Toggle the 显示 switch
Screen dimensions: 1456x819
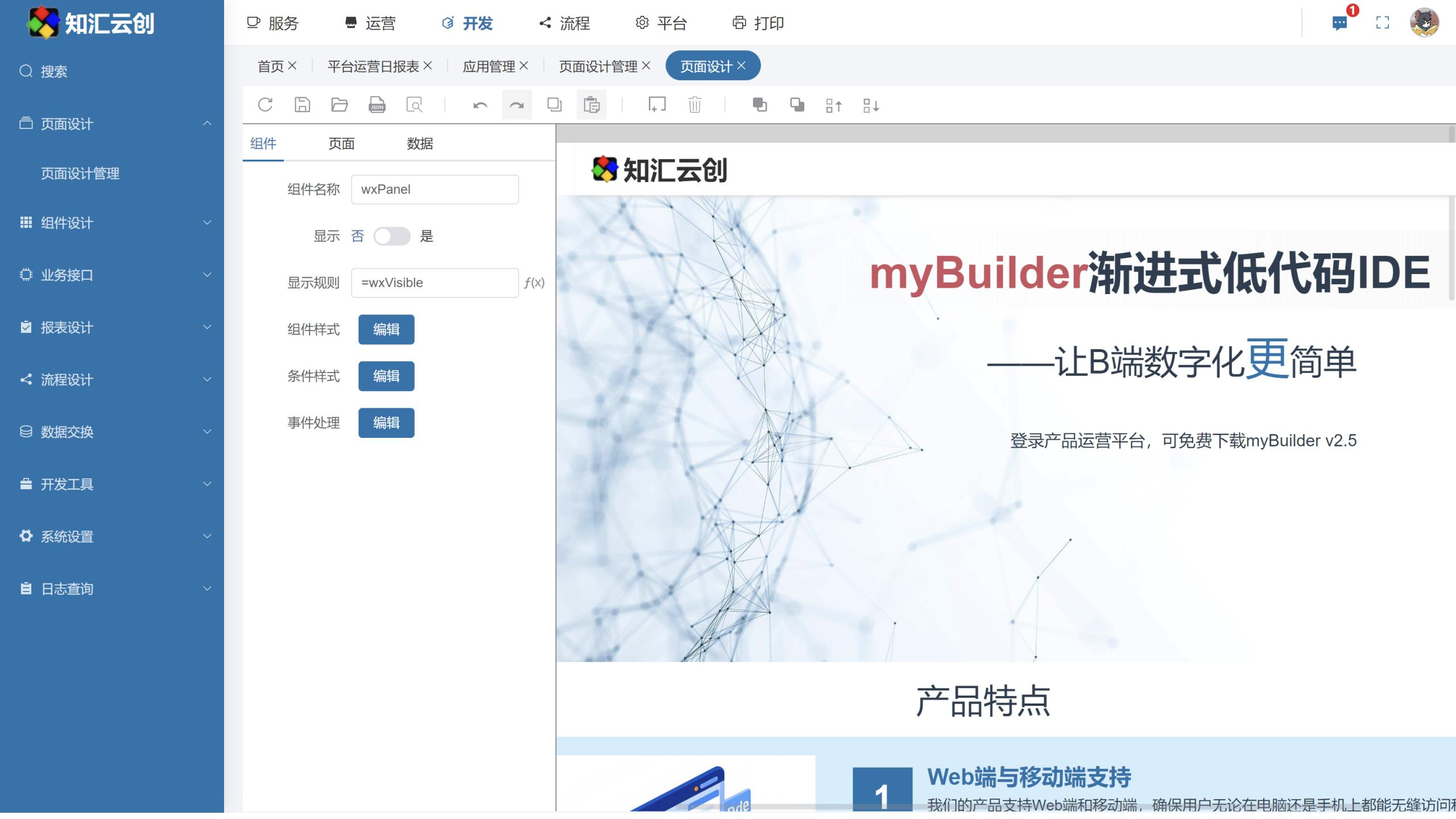point(392,236)
